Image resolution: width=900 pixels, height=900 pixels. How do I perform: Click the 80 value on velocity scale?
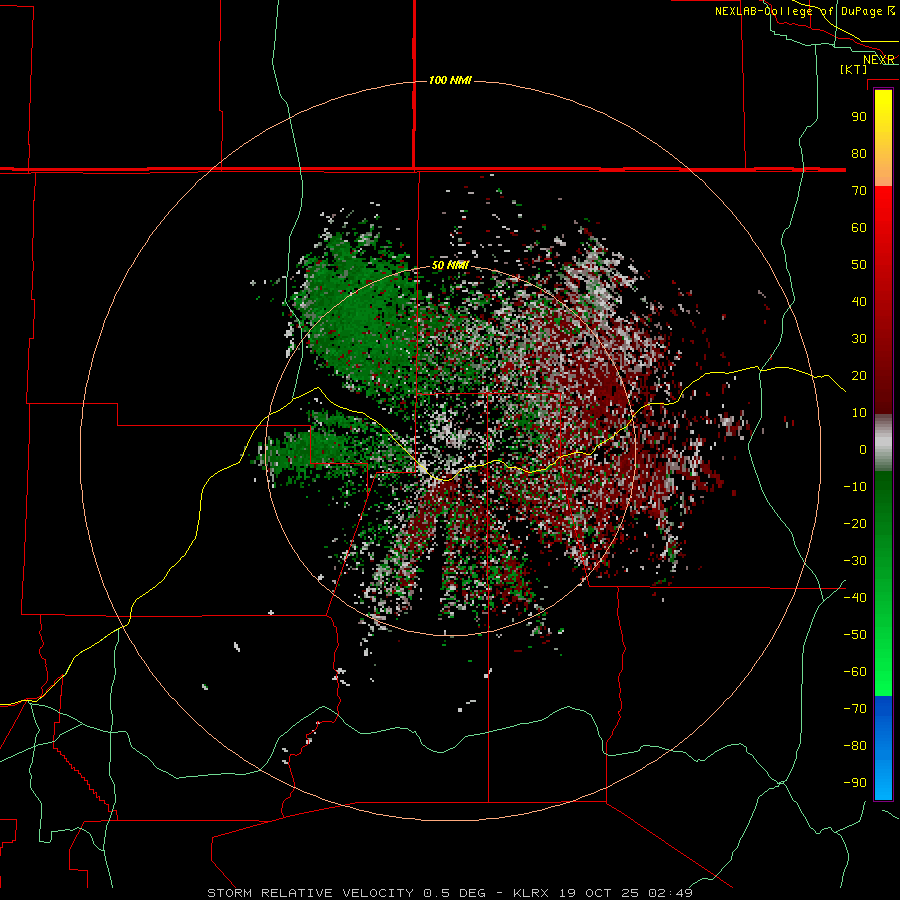[859, 153]
